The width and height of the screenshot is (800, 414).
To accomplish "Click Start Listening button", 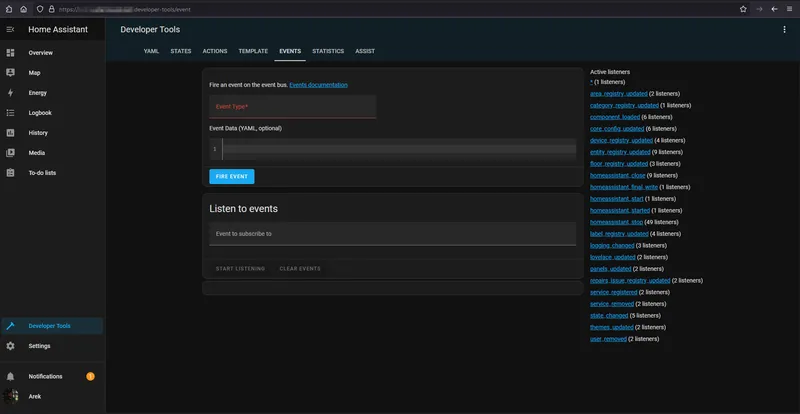I will [240, 269].
